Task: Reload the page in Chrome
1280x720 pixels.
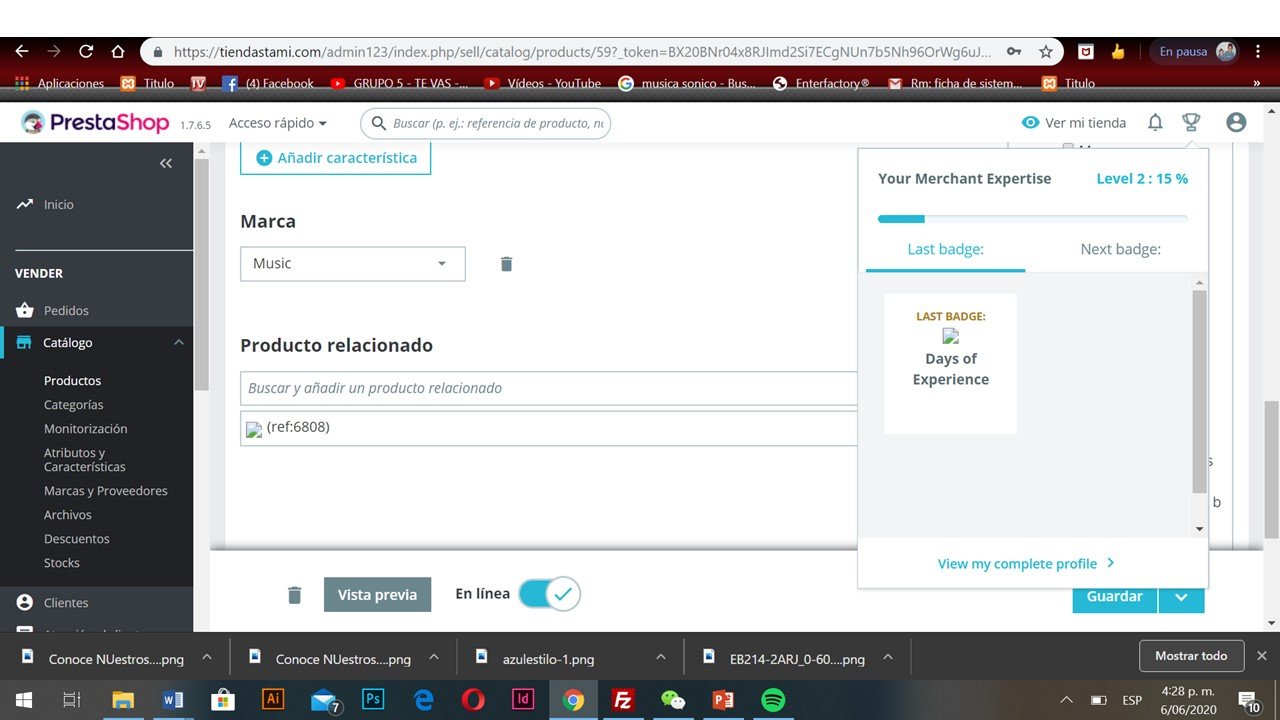Action: click(86, 51)
